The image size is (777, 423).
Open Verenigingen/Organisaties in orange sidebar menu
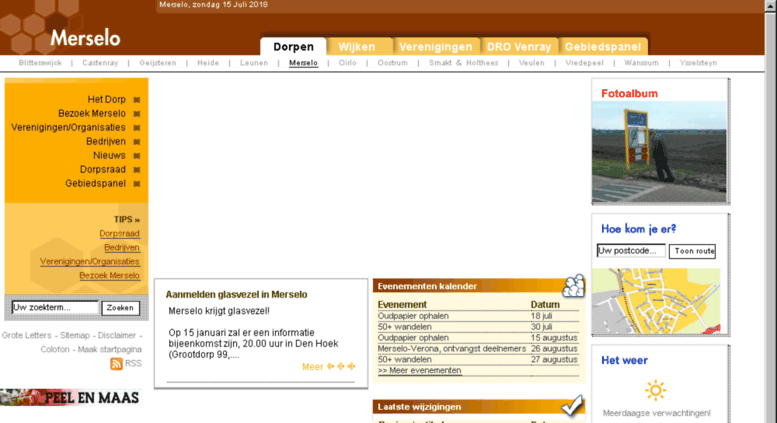pyautogui.click(x=68, y=127)
